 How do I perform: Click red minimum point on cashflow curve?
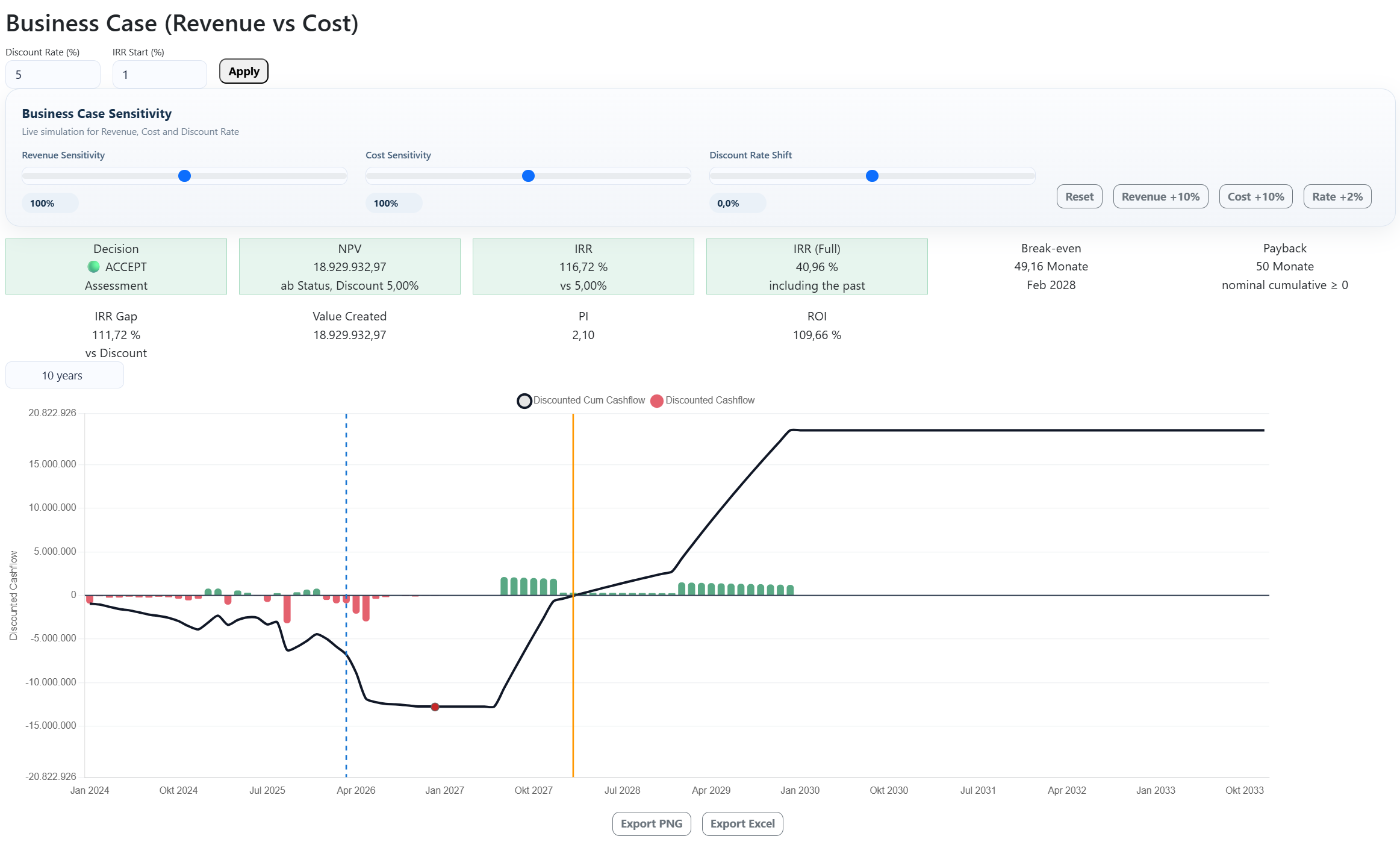coord(435,706)
